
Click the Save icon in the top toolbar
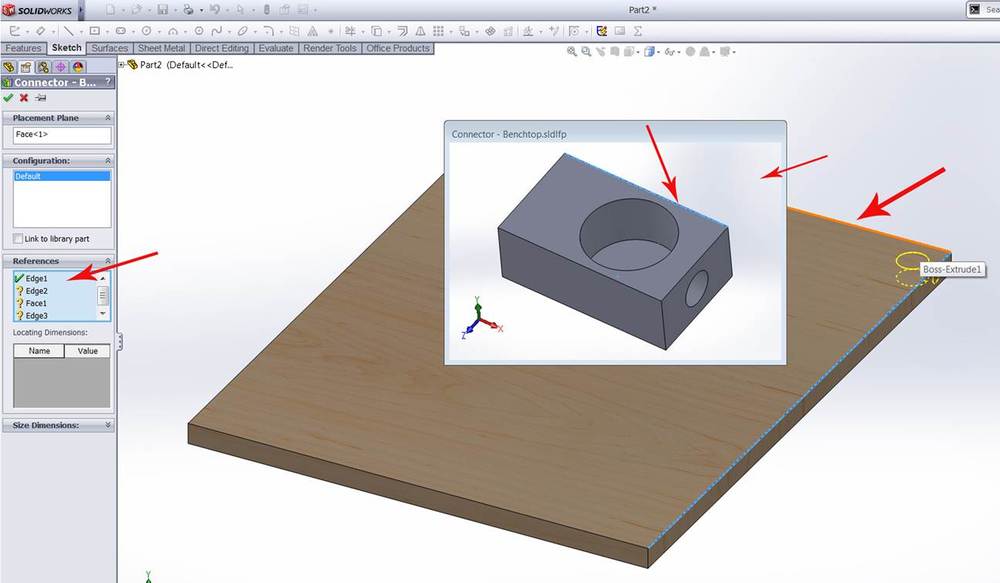(161, 9)
